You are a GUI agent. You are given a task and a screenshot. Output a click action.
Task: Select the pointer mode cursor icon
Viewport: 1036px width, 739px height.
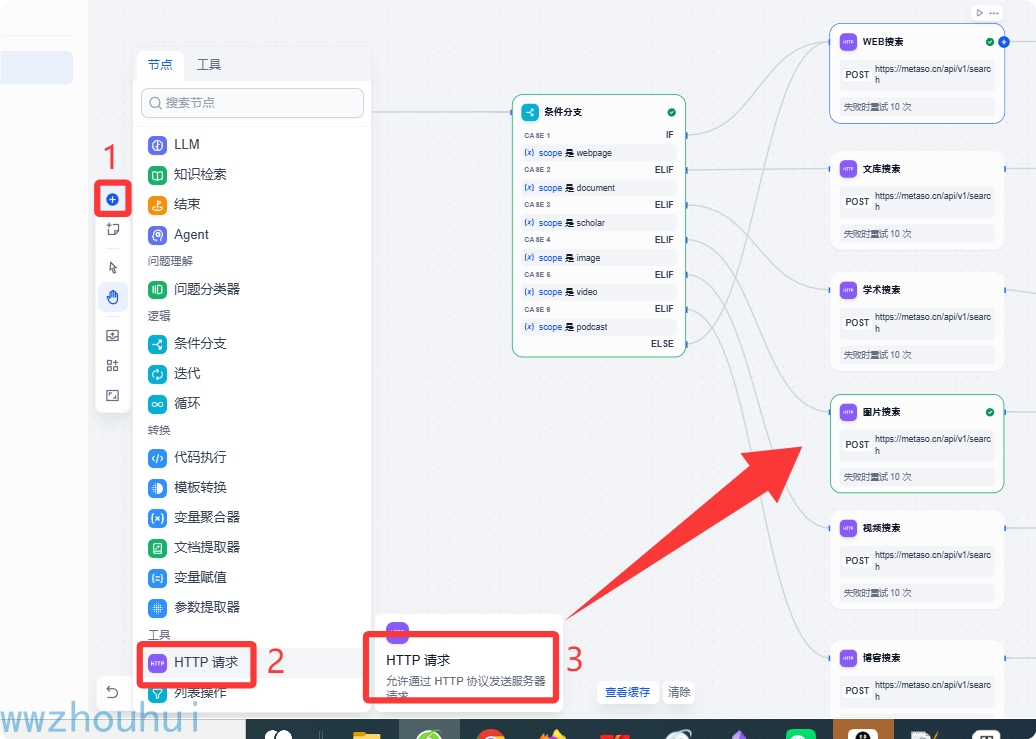[112, 267]
